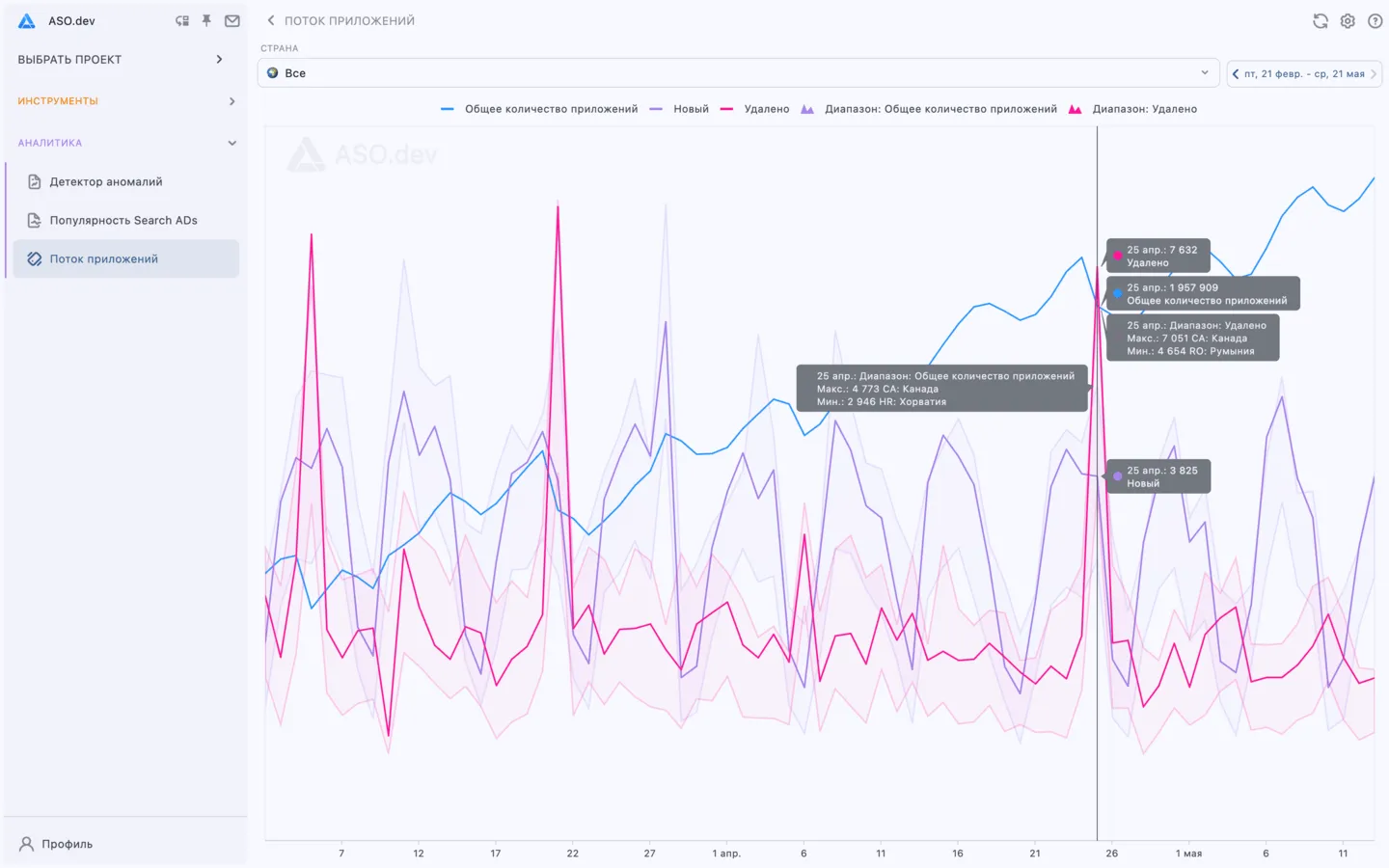
Task: Shift date range to previous period
Action: click(x=1236, y=73)
